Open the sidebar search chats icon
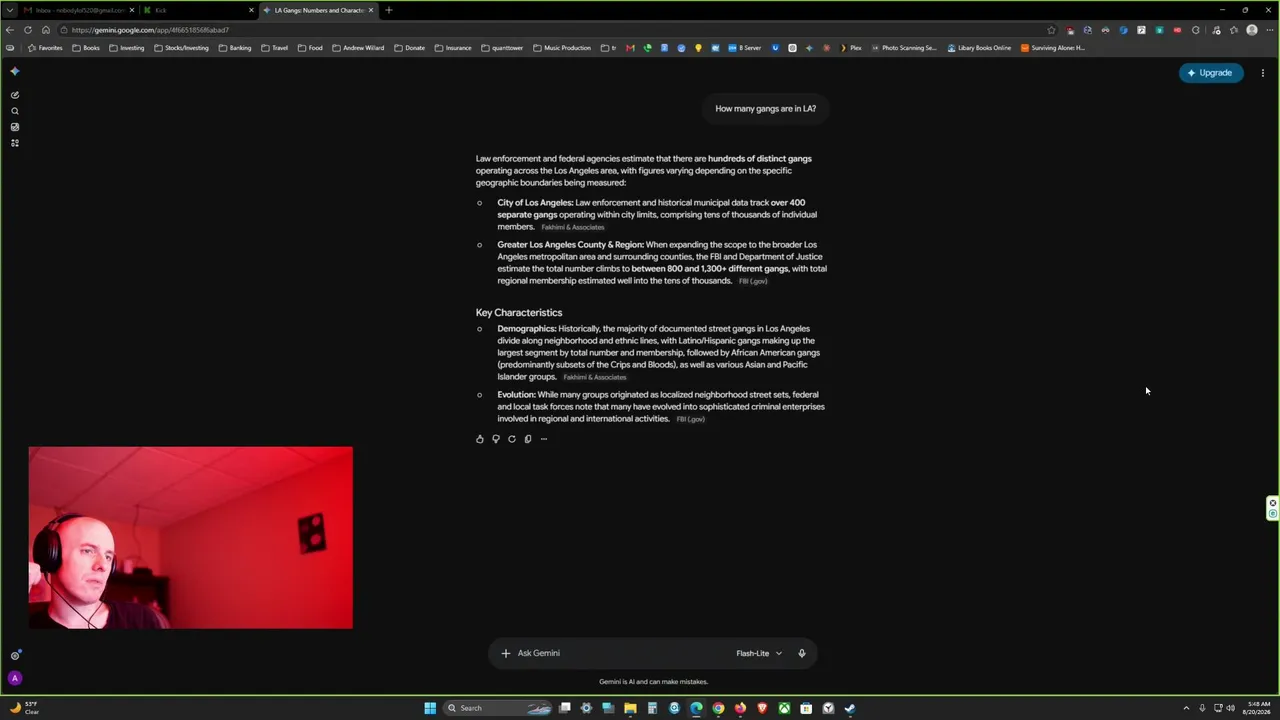The height and width of the screenshot is (720, 1280). [14, 111]
